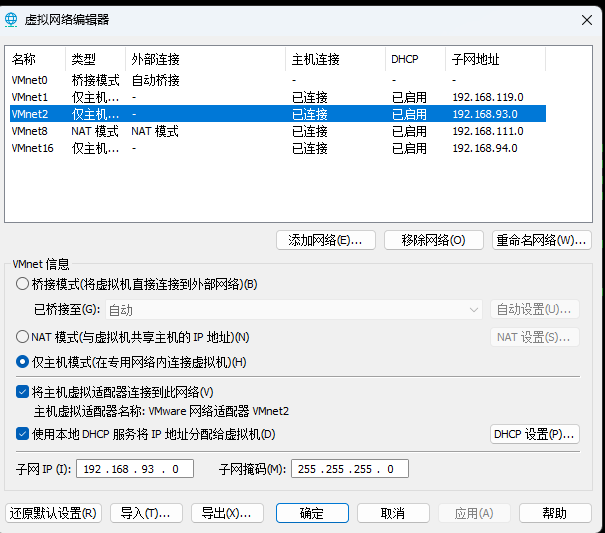Click 重命名网络(W)... button

[543, 240]
